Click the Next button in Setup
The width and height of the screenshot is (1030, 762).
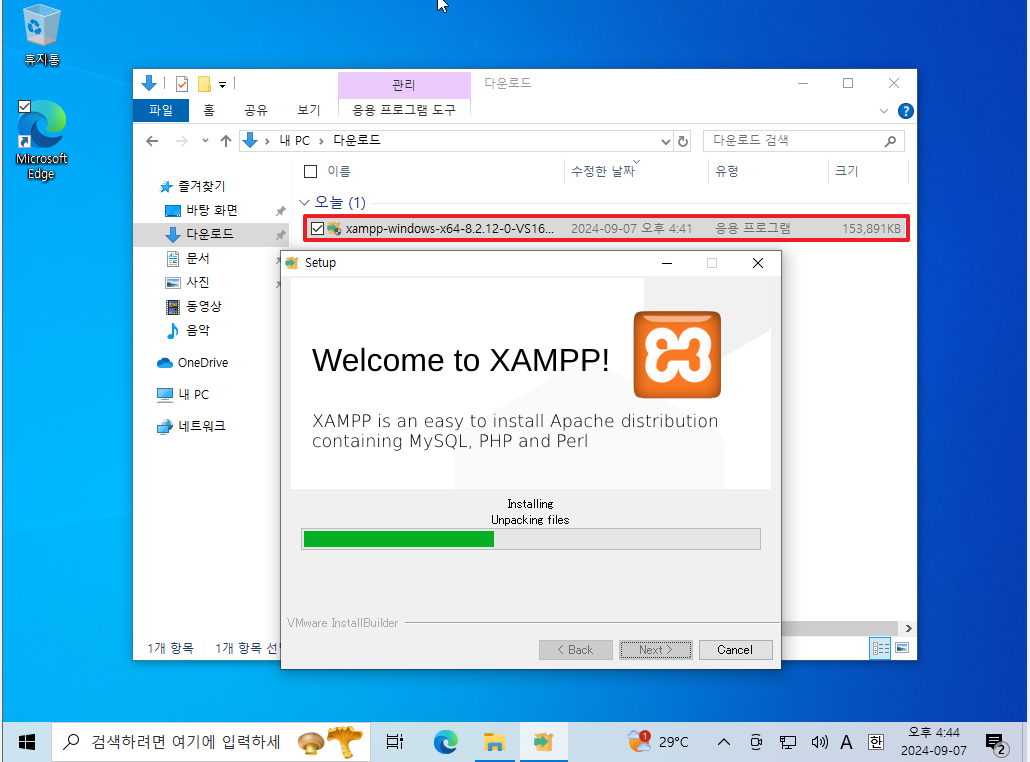[656, 650]
